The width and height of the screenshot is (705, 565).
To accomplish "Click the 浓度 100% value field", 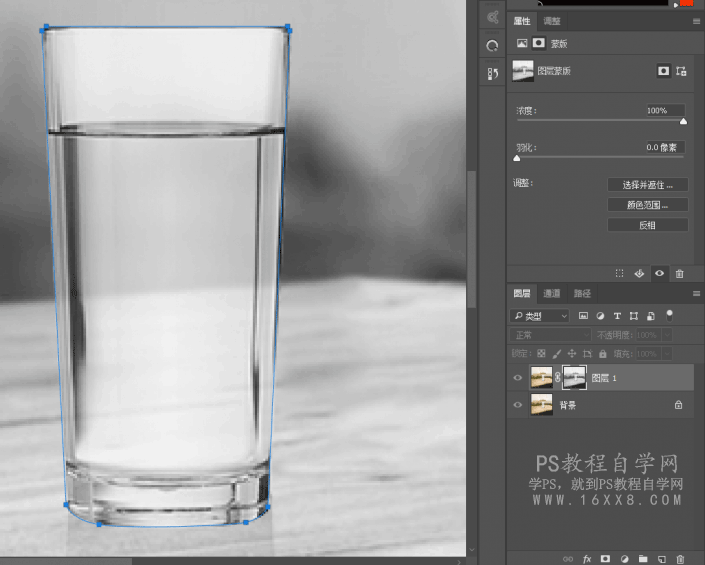I will coord(665,111).
